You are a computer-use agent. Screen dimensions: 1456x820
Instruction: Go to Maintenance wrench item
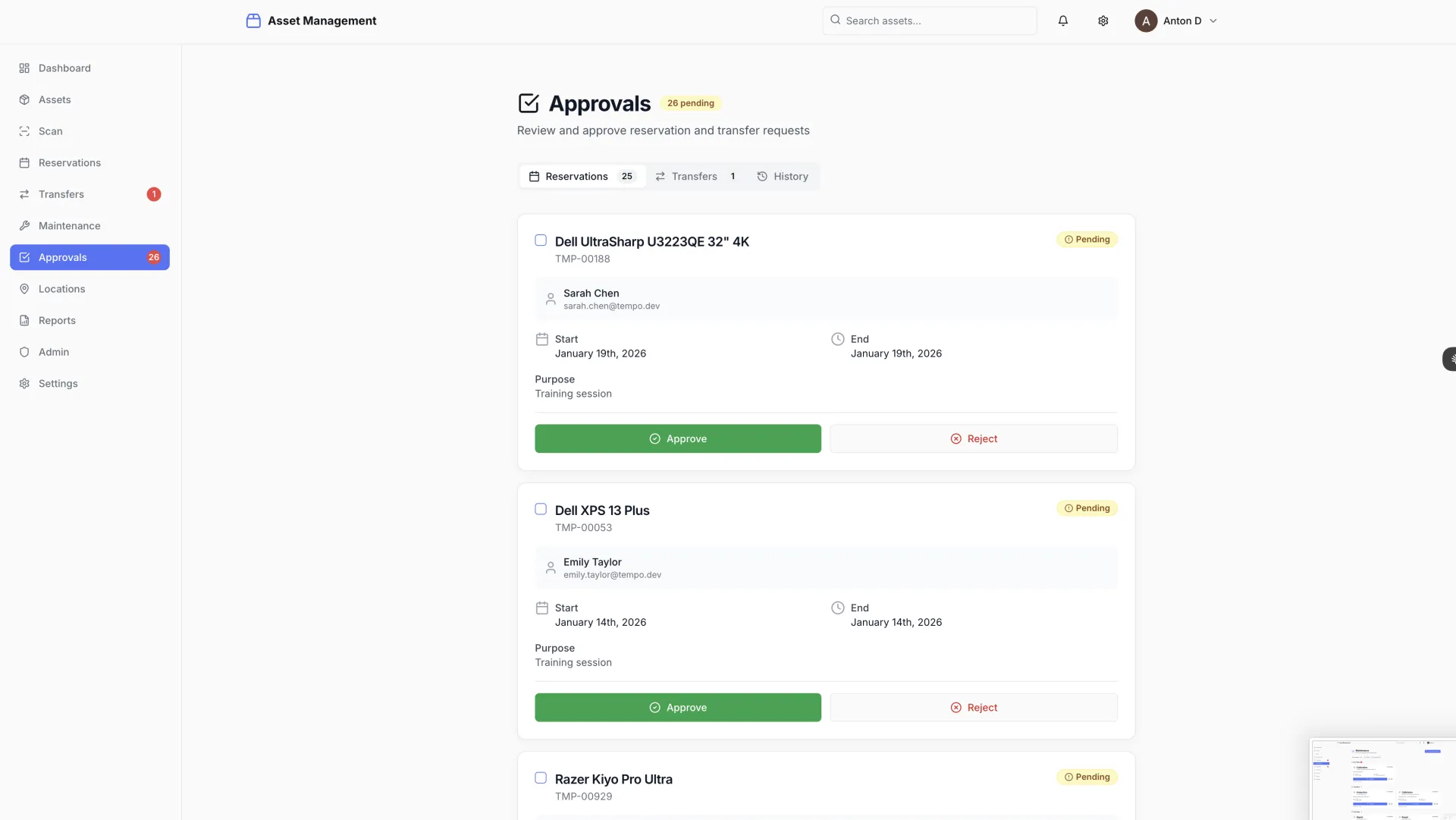(69, 226)
